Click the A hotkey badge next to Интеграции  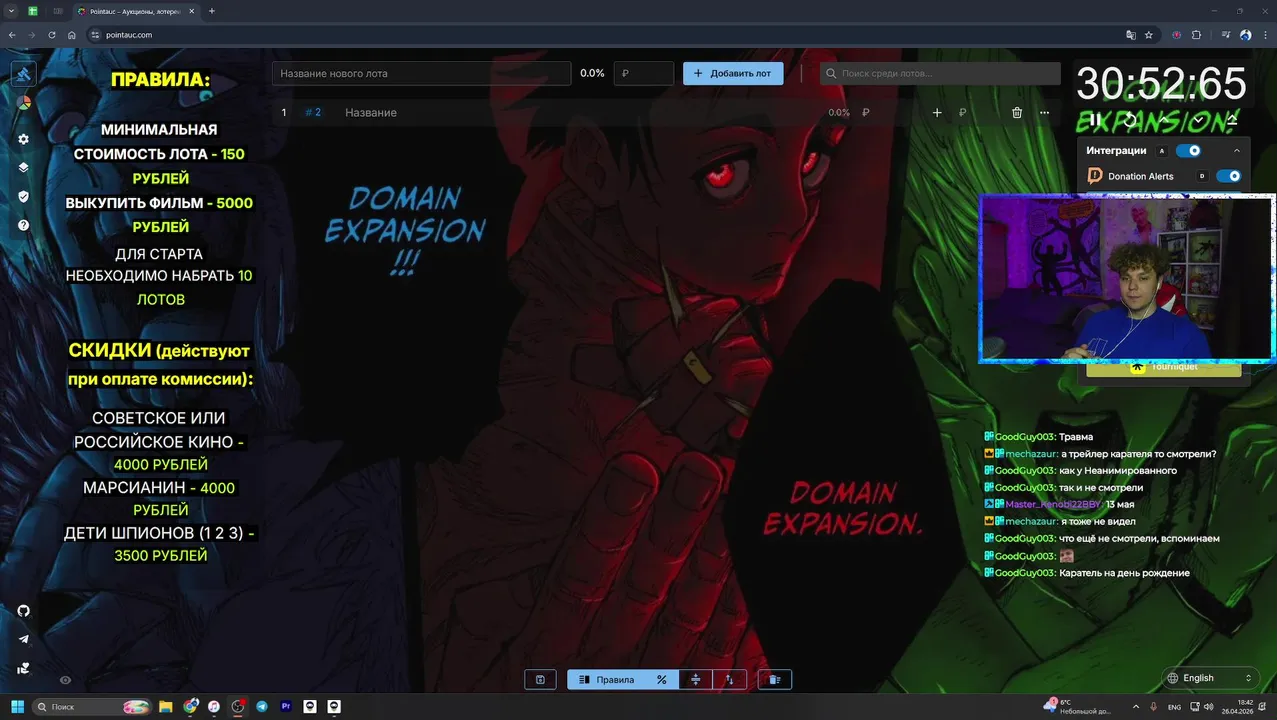pos(1161,151)
